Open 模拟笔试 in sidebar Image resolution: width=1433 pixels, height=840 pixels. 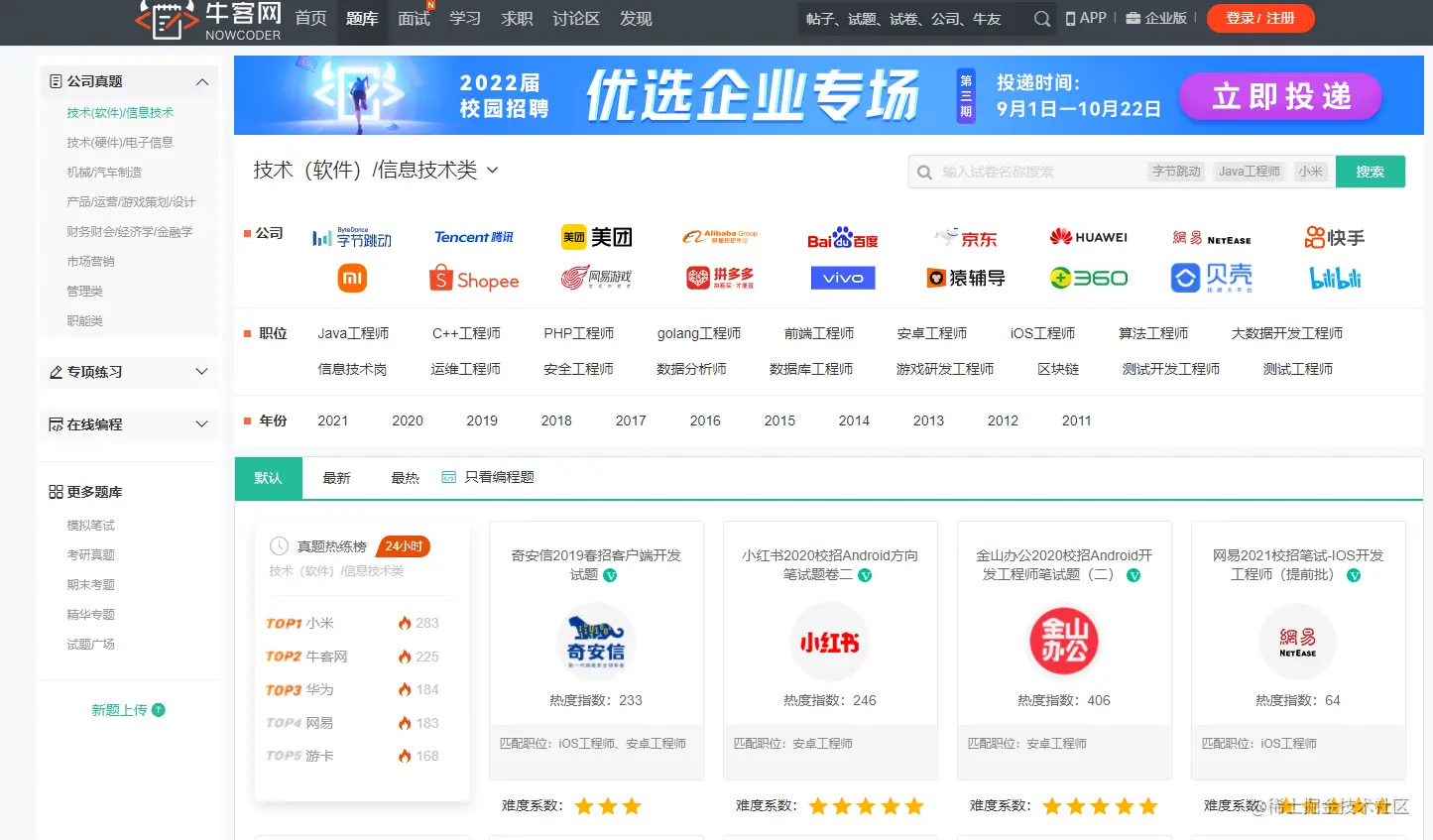pyautogui.click(x=91, y=526)
